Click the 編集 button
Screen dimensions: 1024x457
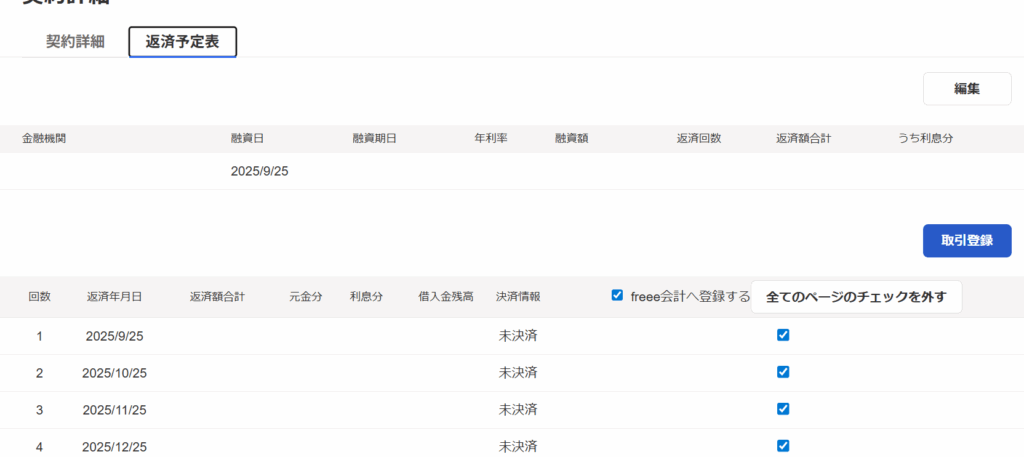(967, 89)
